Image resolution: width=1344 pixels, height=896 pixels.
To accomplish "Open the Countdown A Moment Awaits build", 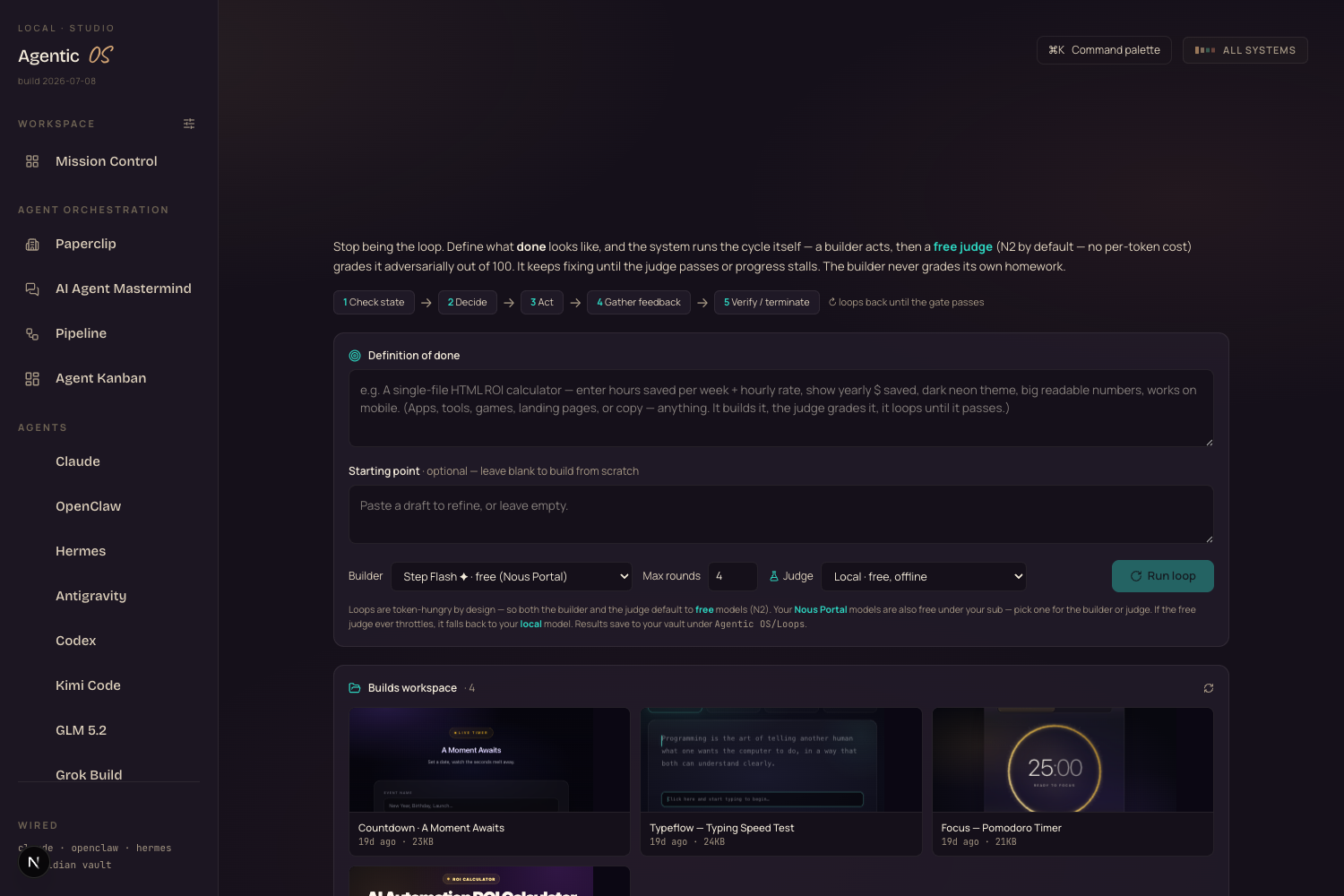I will click(489, 781).
